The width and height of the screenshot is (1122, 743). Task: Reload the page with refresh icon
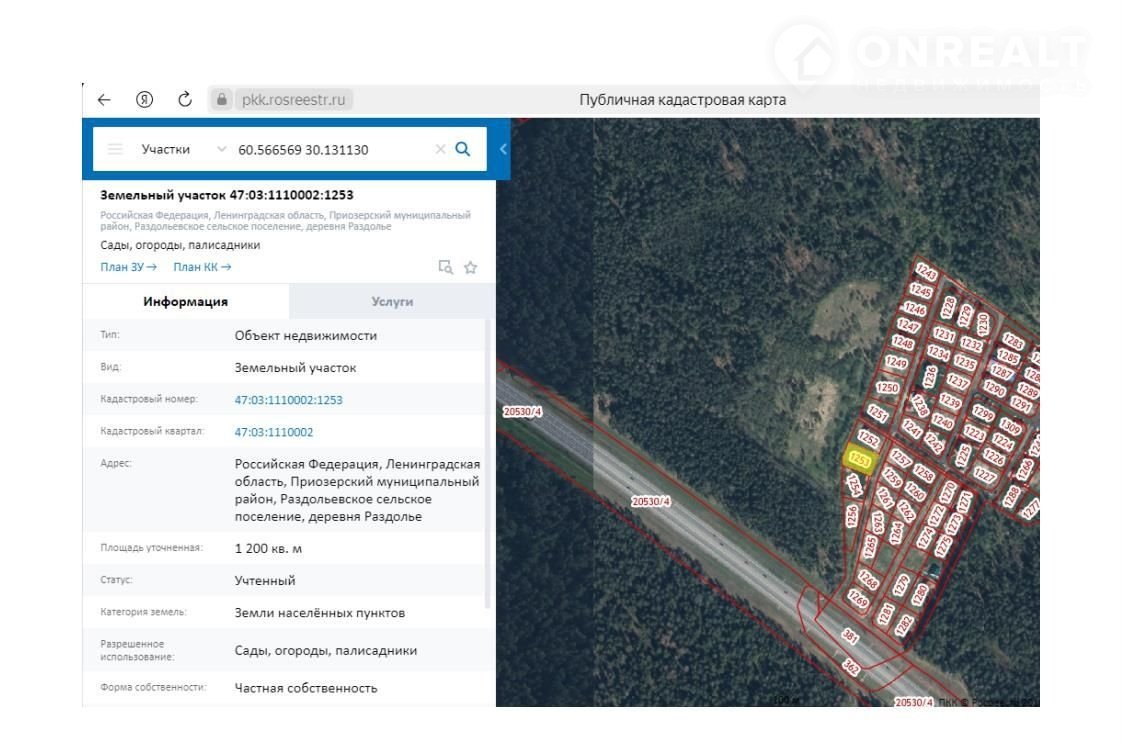pyautogui.click(x=184, y=100)
